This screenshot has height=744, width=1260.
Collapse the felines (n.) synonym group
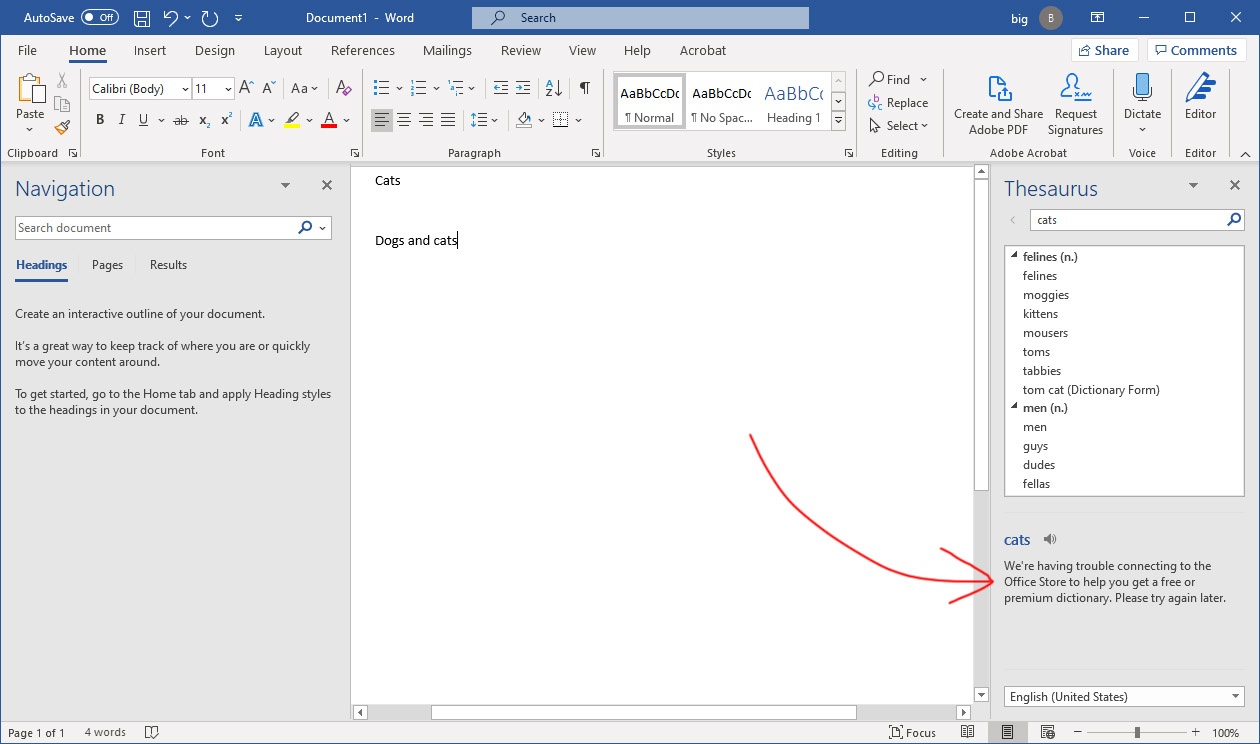tap(1014, 256)
